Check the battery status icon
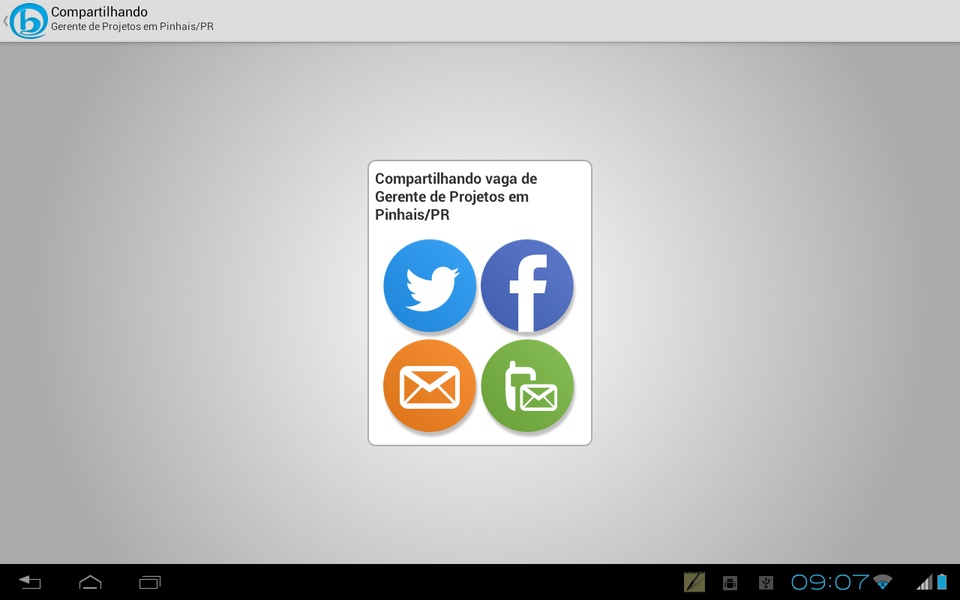 click(x=942, y=582)
